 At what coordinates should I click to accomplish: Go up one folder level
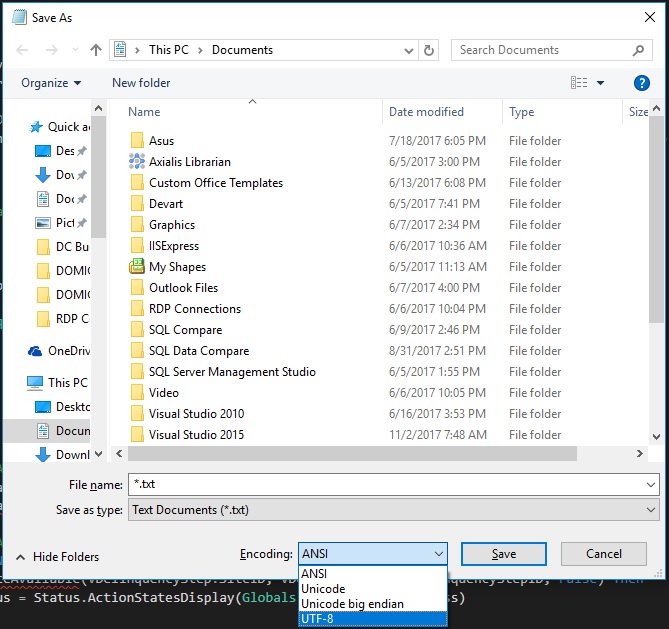tap(96, 50)
